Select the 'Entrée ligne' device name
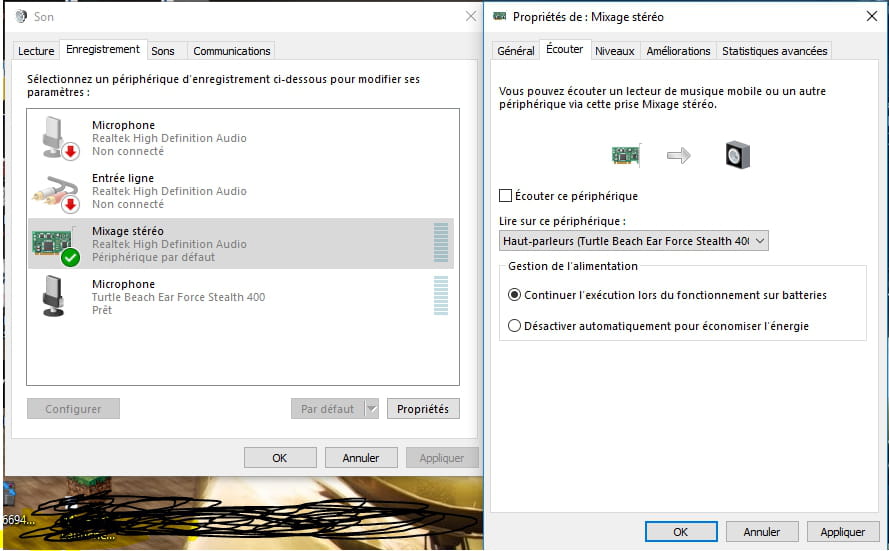 [x=123, y=178]
